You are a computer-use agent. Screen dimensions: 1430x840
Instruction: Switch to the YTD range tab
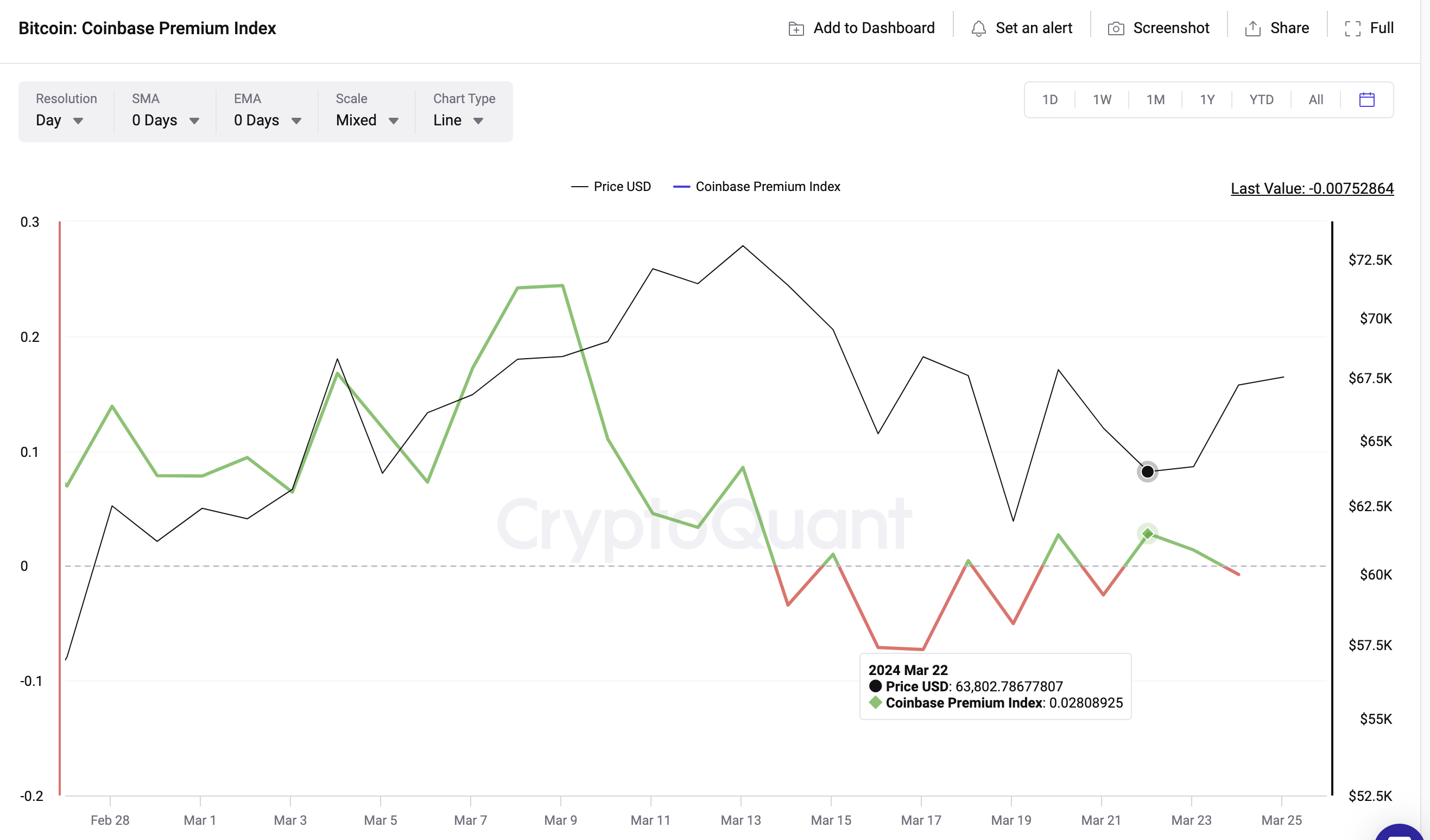[x=1261, y=100]
